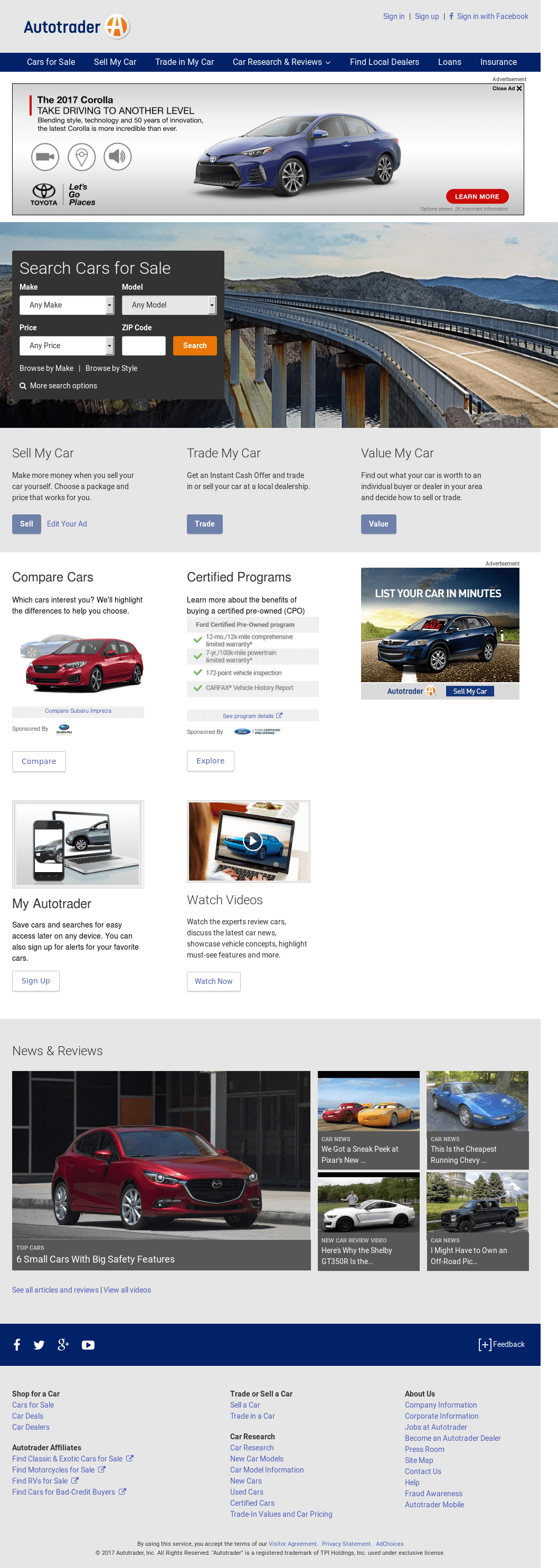Click Browse by Style link

click(x=111, y=368)
